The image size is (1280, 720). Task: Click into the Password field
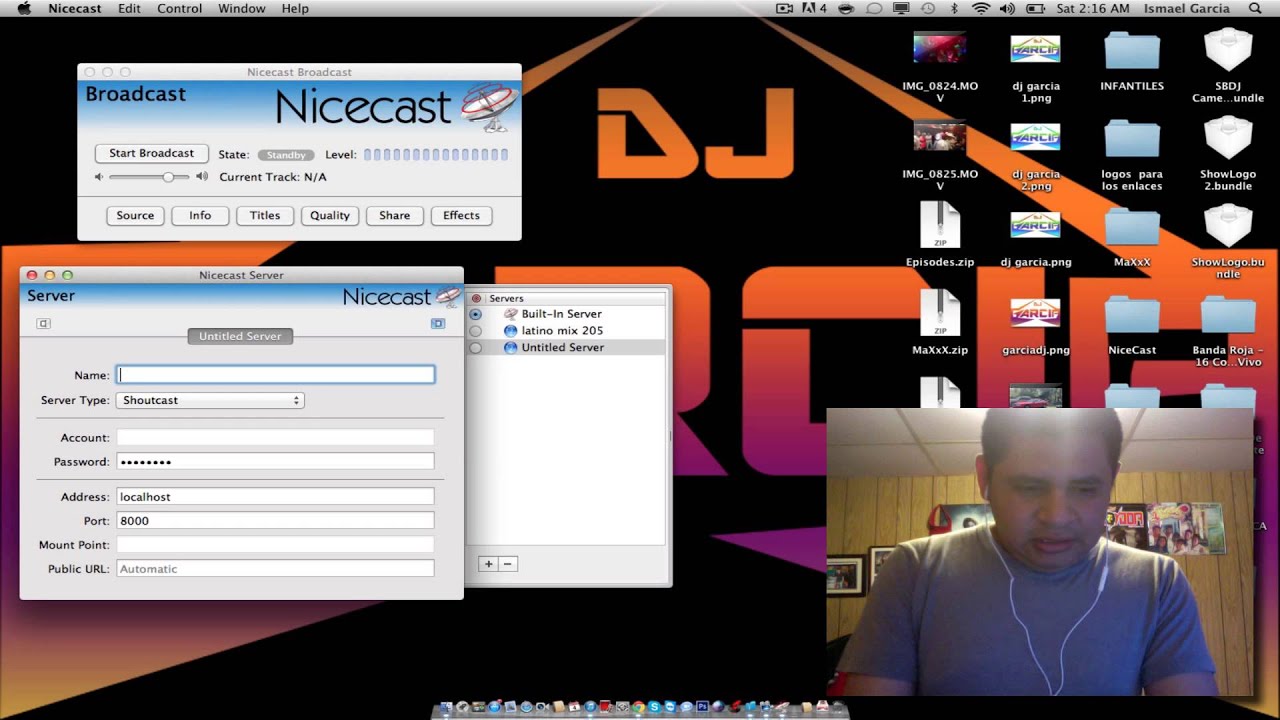[276, 461]
